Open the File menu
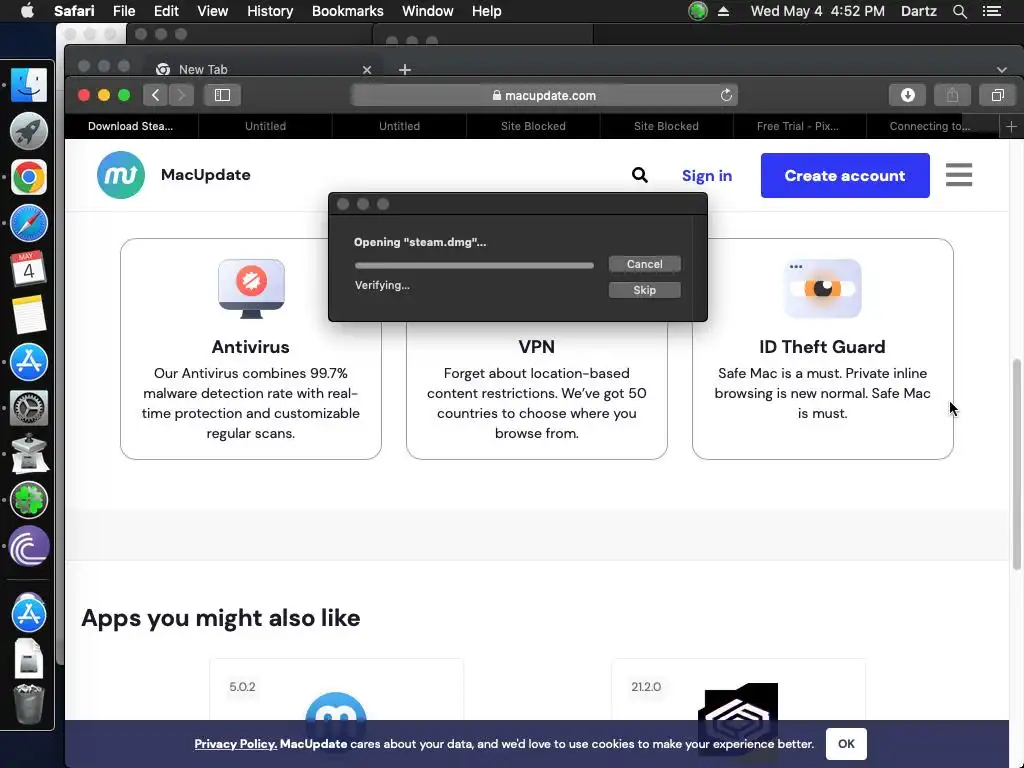Screen dimensions: 1024x768 point(123,11)
